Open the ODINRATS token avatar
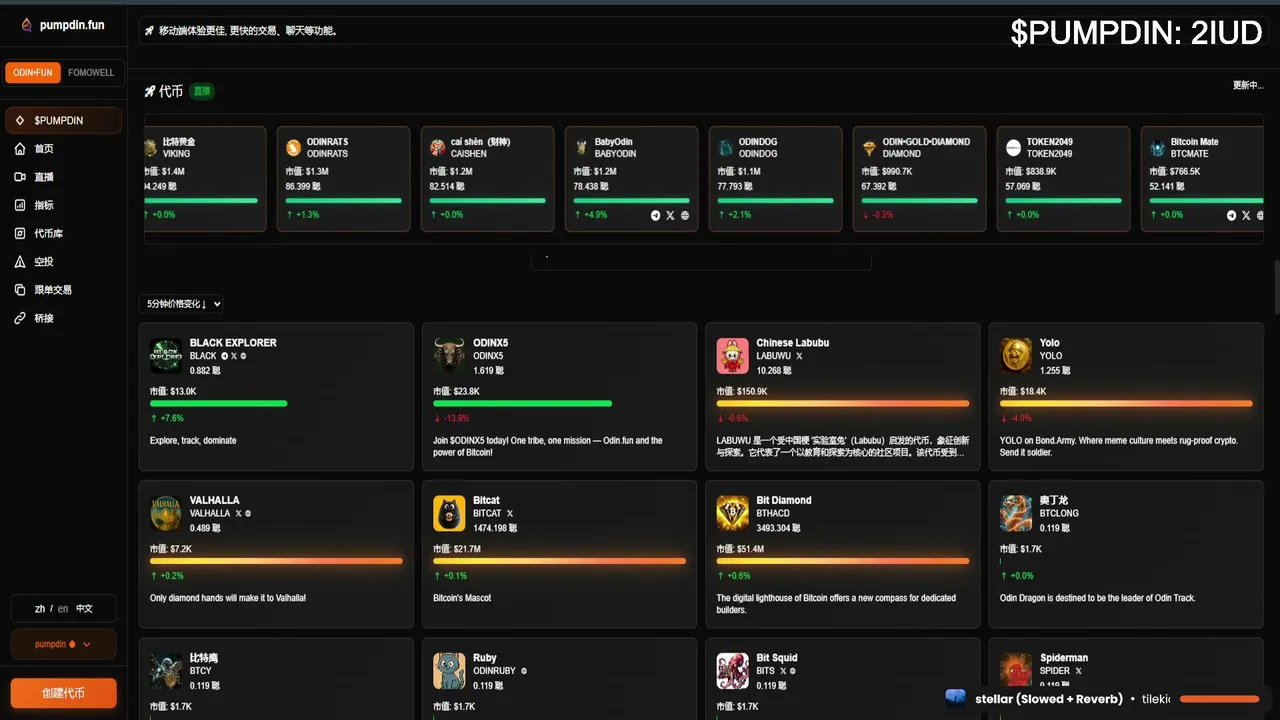Image resolution: width=1280 pixels, height=720 pixels. pyautogui.click(x=294, y=148)
